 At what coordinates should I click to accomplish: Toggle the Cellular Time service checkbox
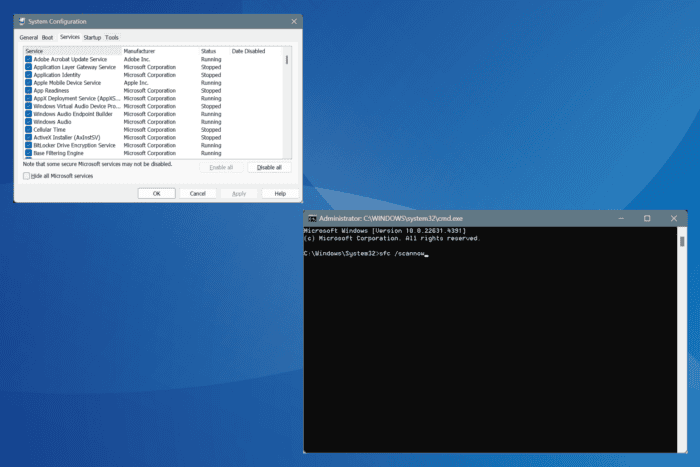point(29,129)
